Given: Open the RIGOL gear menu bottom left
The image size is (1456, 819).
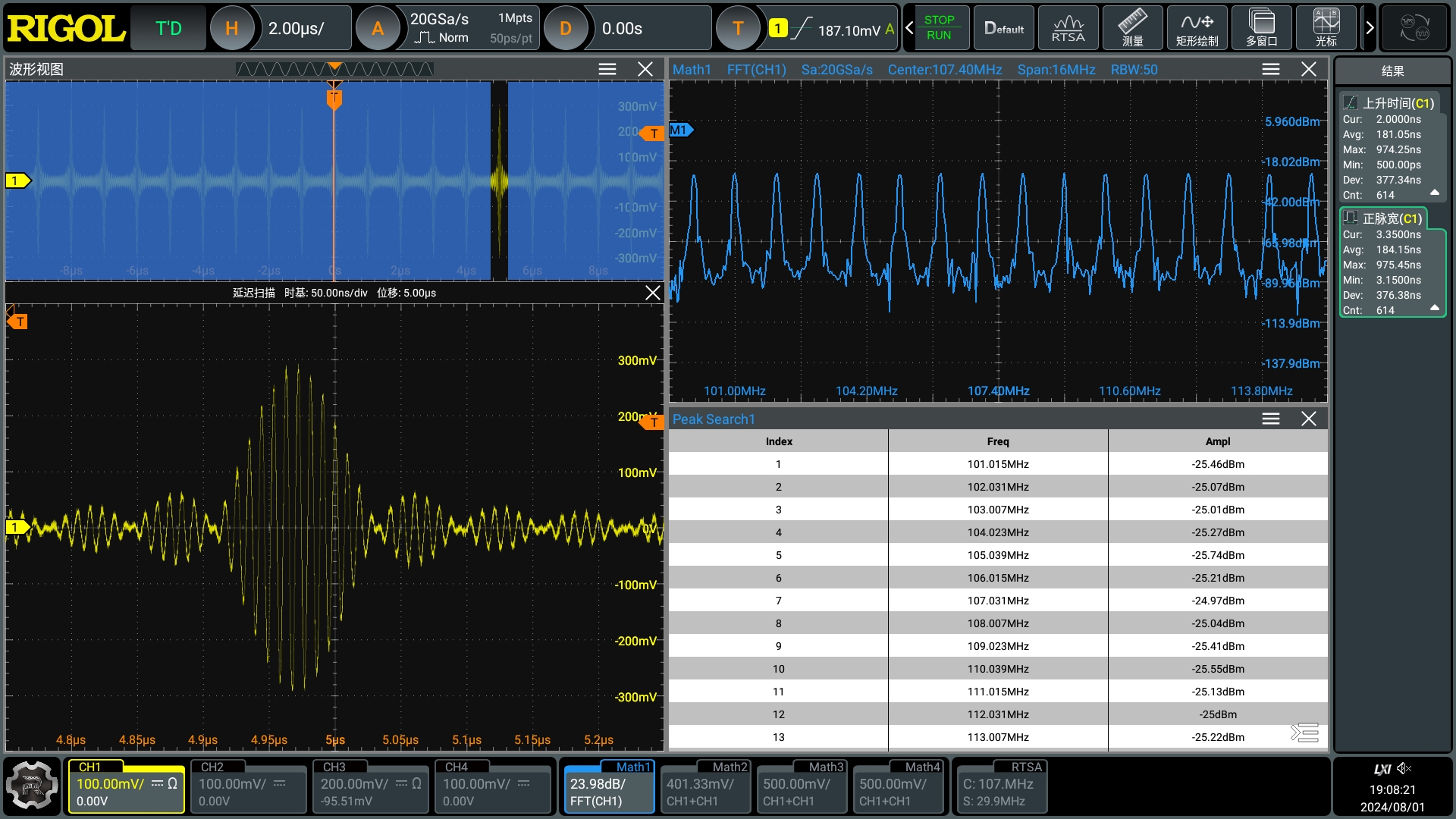Looking at the screenshot, I should [32, 786].
